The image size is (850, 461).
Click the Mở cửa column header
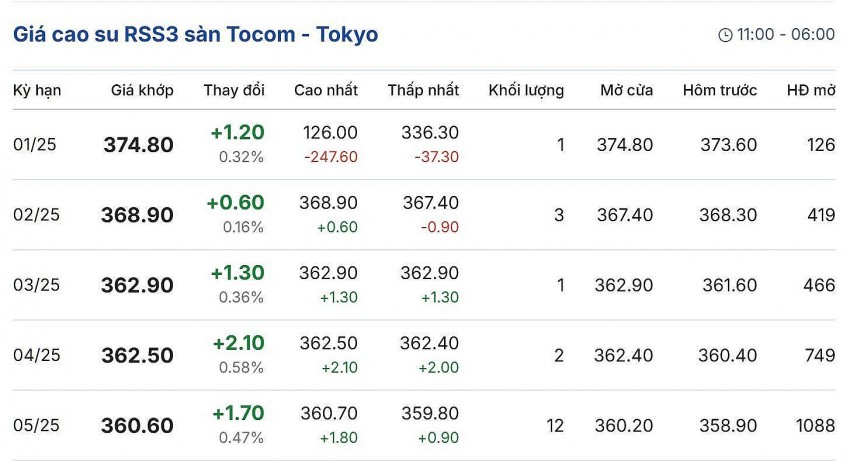[627, 90]
